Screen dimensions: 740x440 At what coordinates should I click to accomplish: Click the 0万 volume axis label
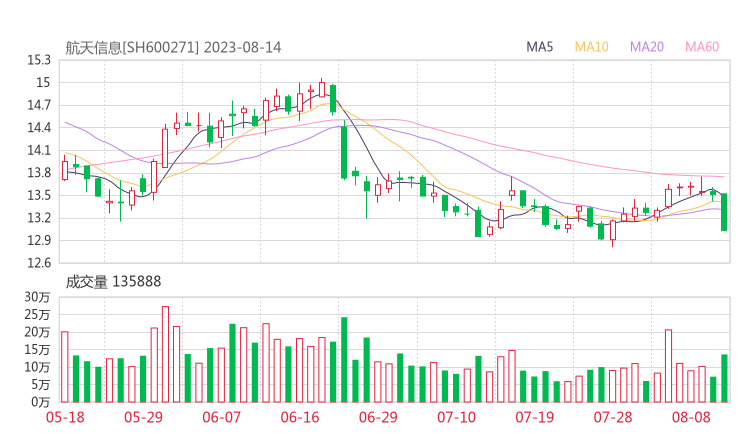(40, 402)
